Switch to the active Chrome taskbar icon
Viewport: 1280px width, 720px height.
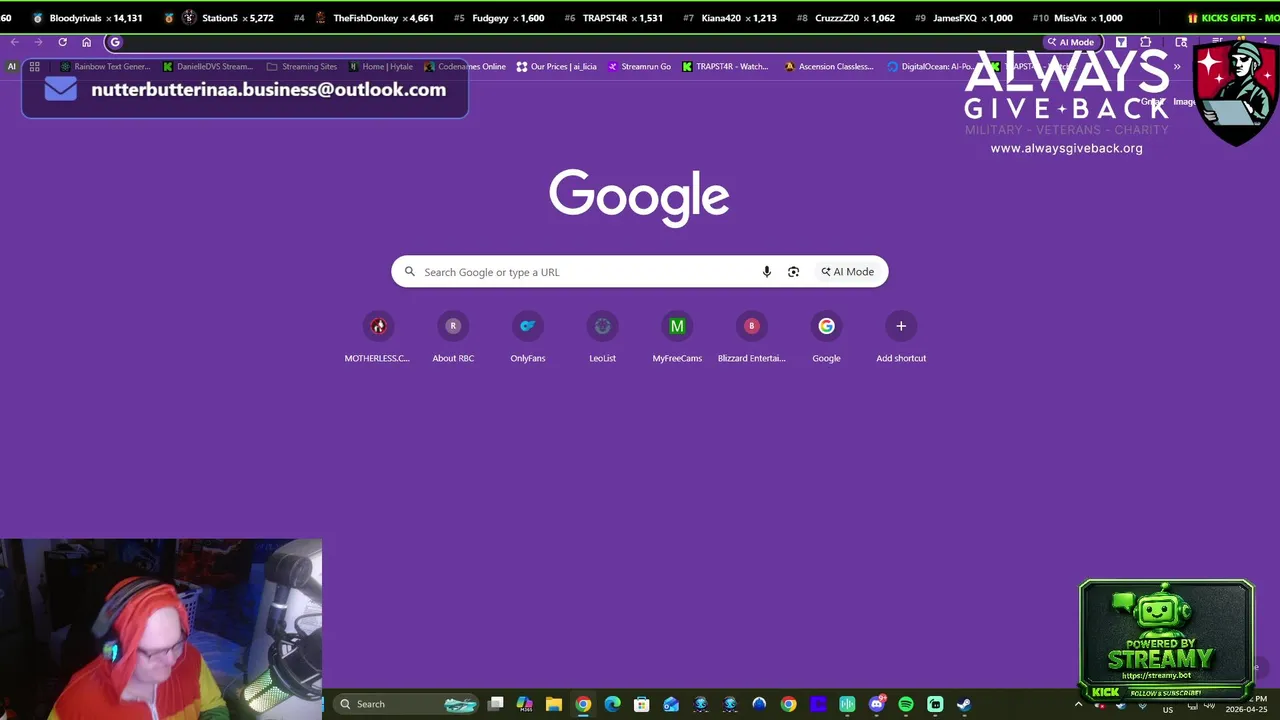point(583,704)
